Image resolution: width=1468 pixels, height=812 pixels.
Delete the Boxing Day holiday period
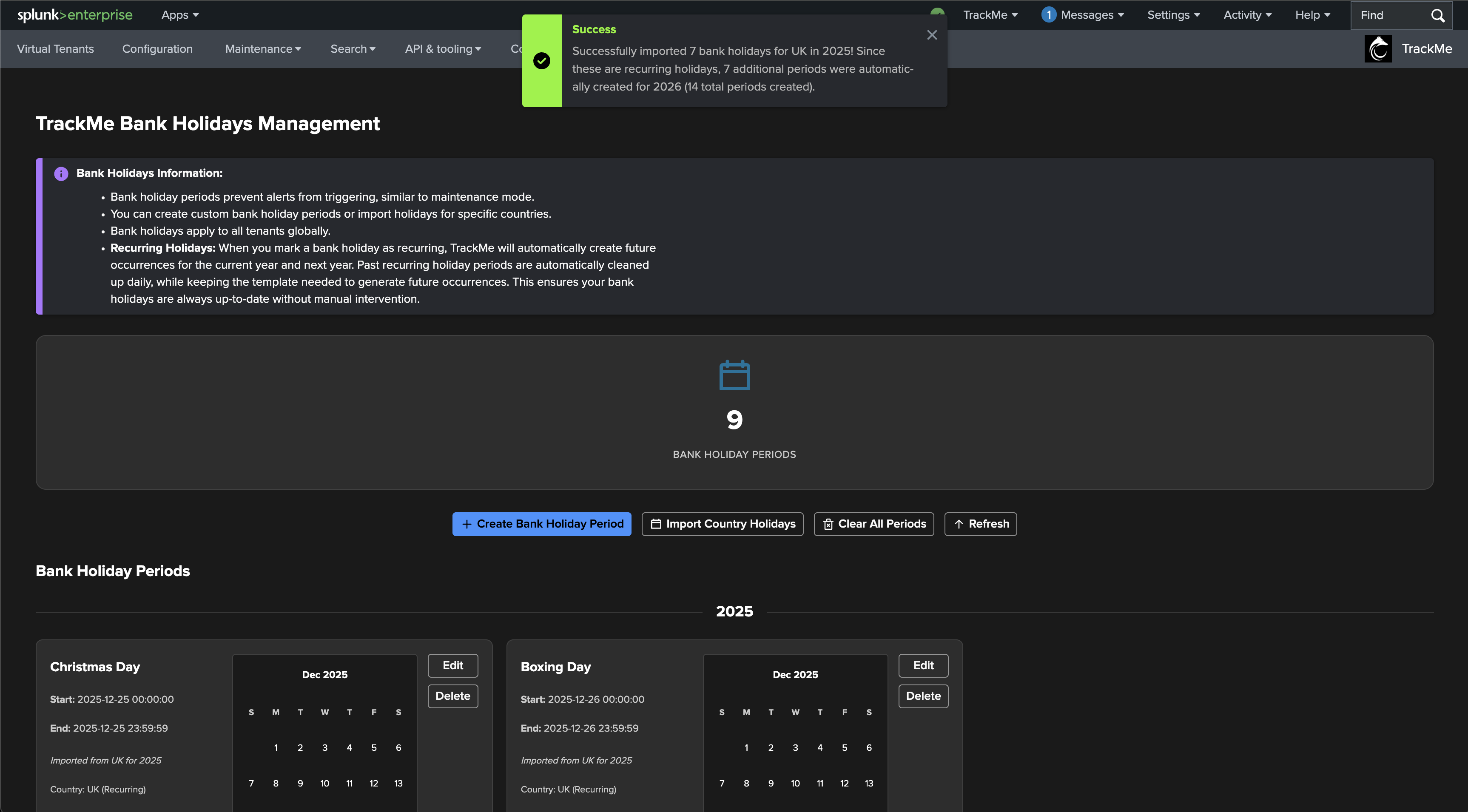tap(923, 696)
